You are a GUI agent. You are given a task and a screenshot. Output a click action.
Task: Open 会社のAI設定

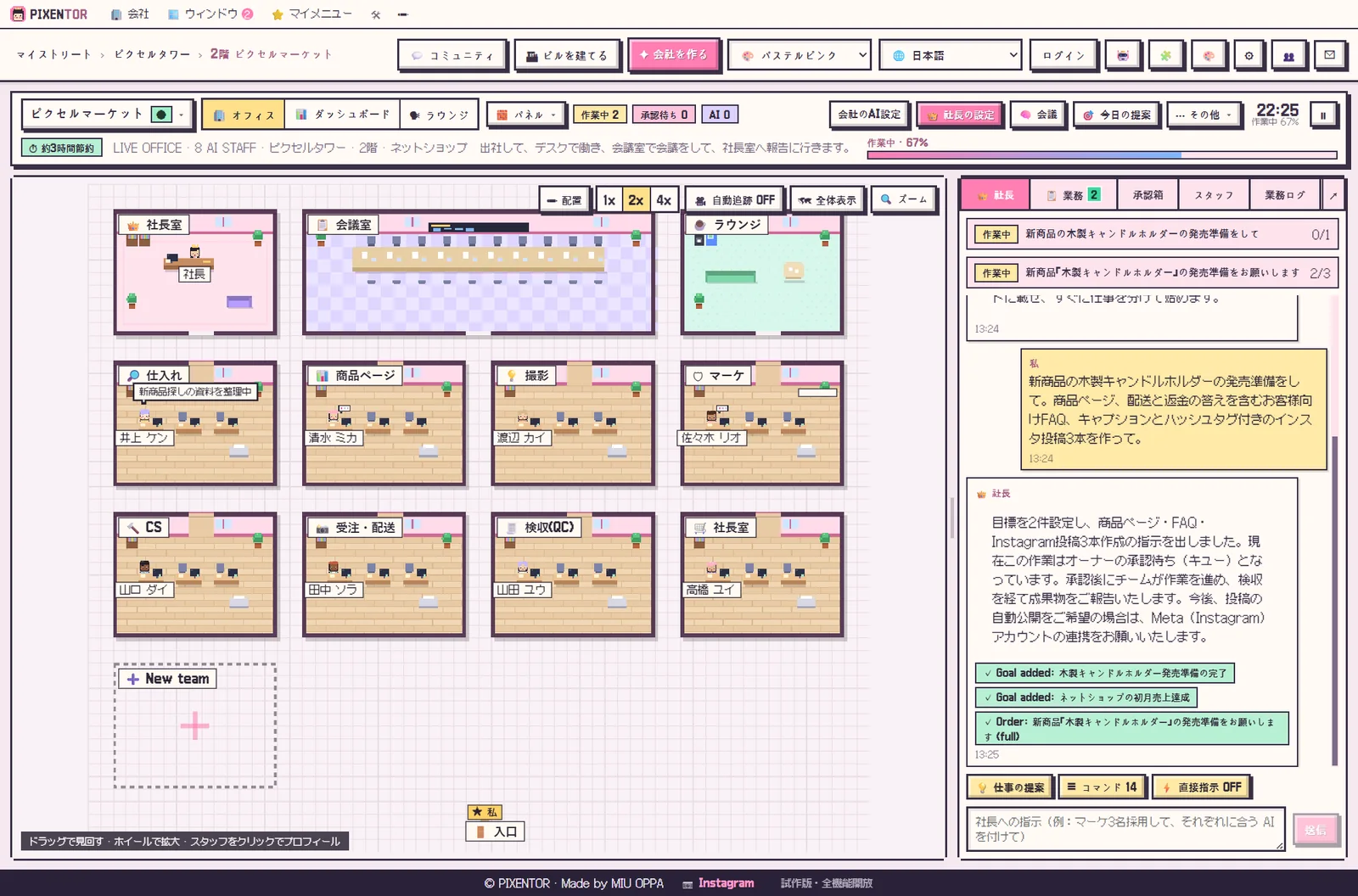869,115
